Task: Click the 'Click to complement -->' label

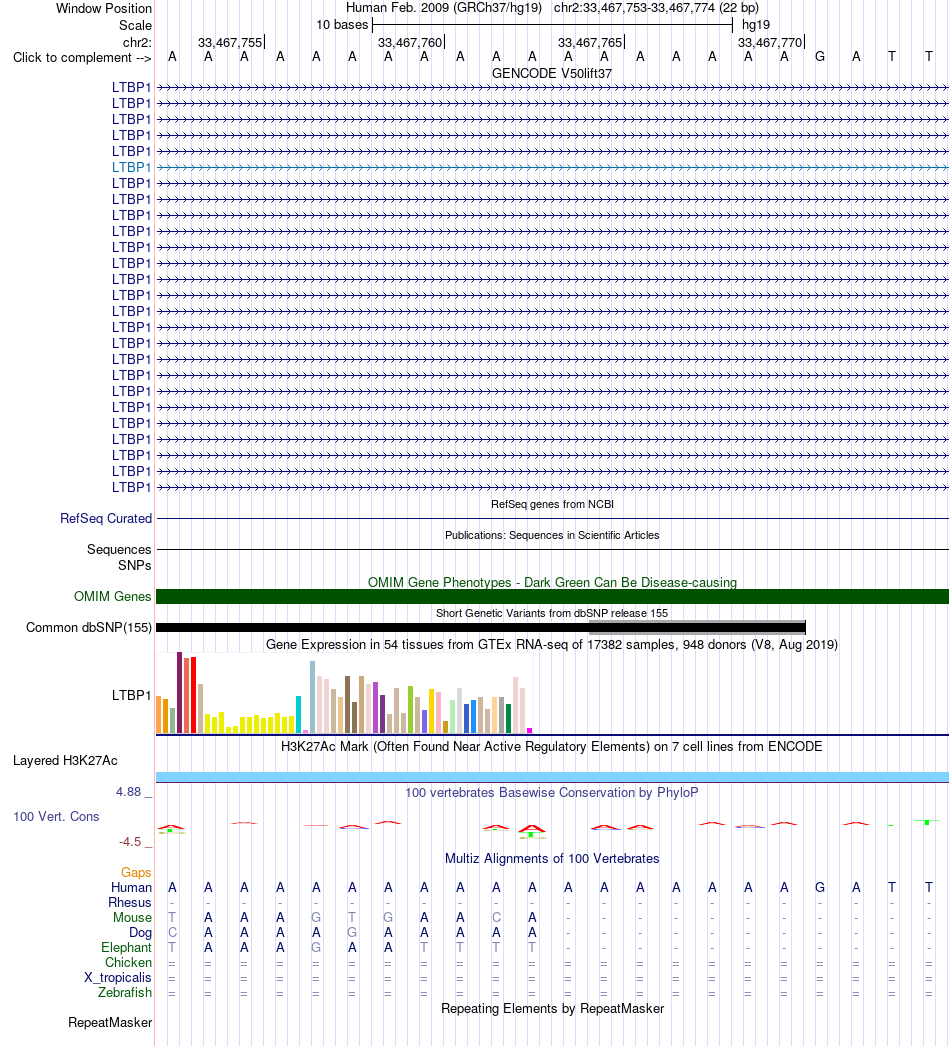Action: click(82, 57)
